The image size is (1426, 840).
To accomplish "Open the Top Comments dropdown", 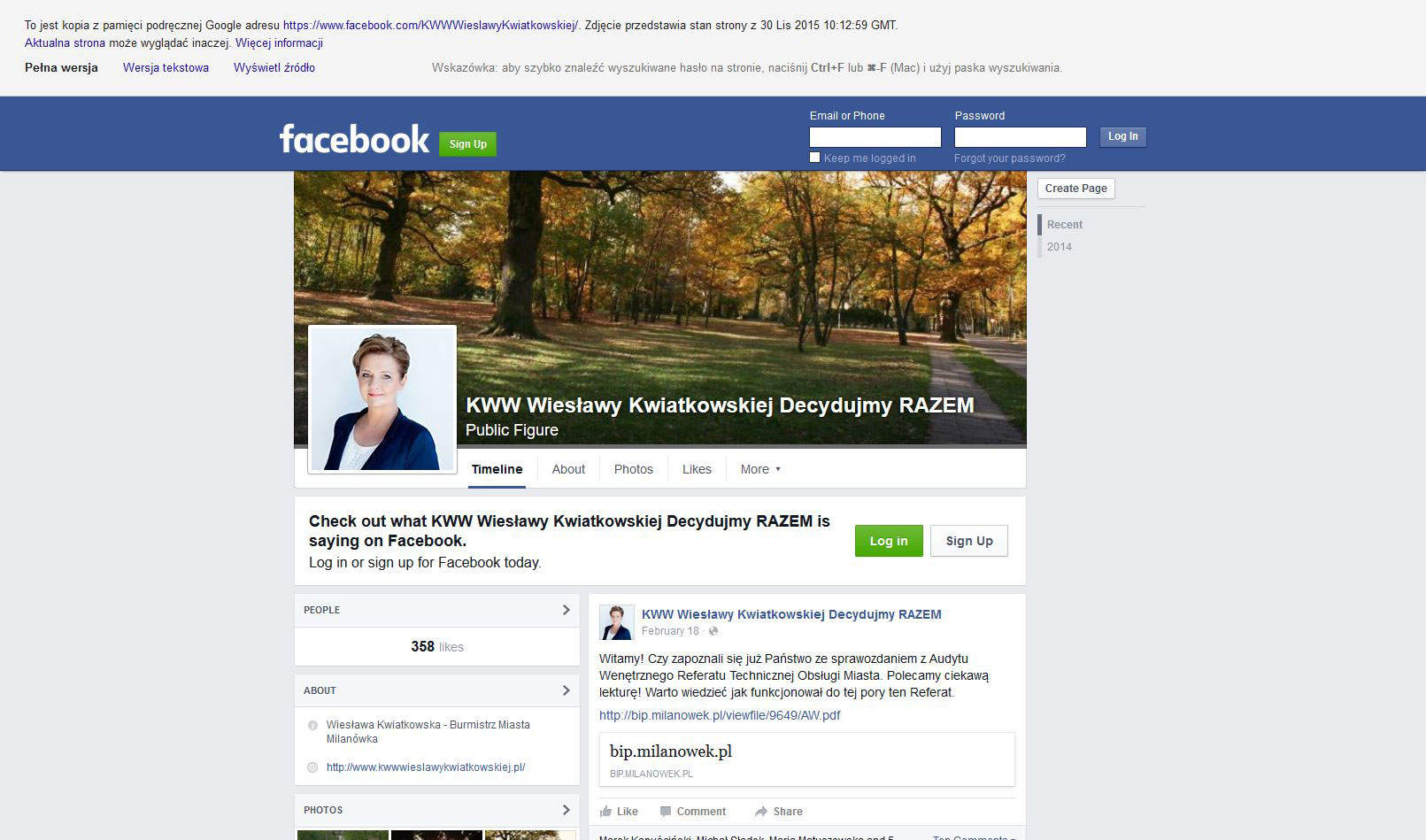I will (x=974, y=836).
